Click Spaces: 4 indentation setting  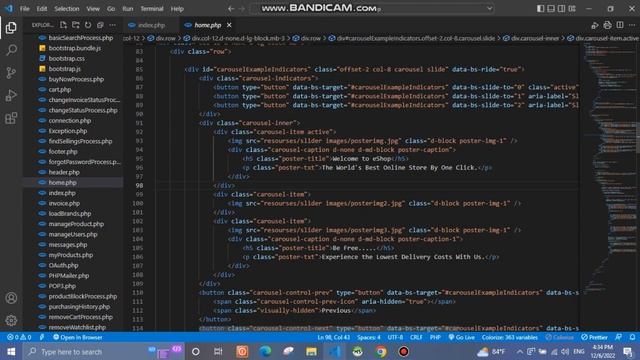369,337
